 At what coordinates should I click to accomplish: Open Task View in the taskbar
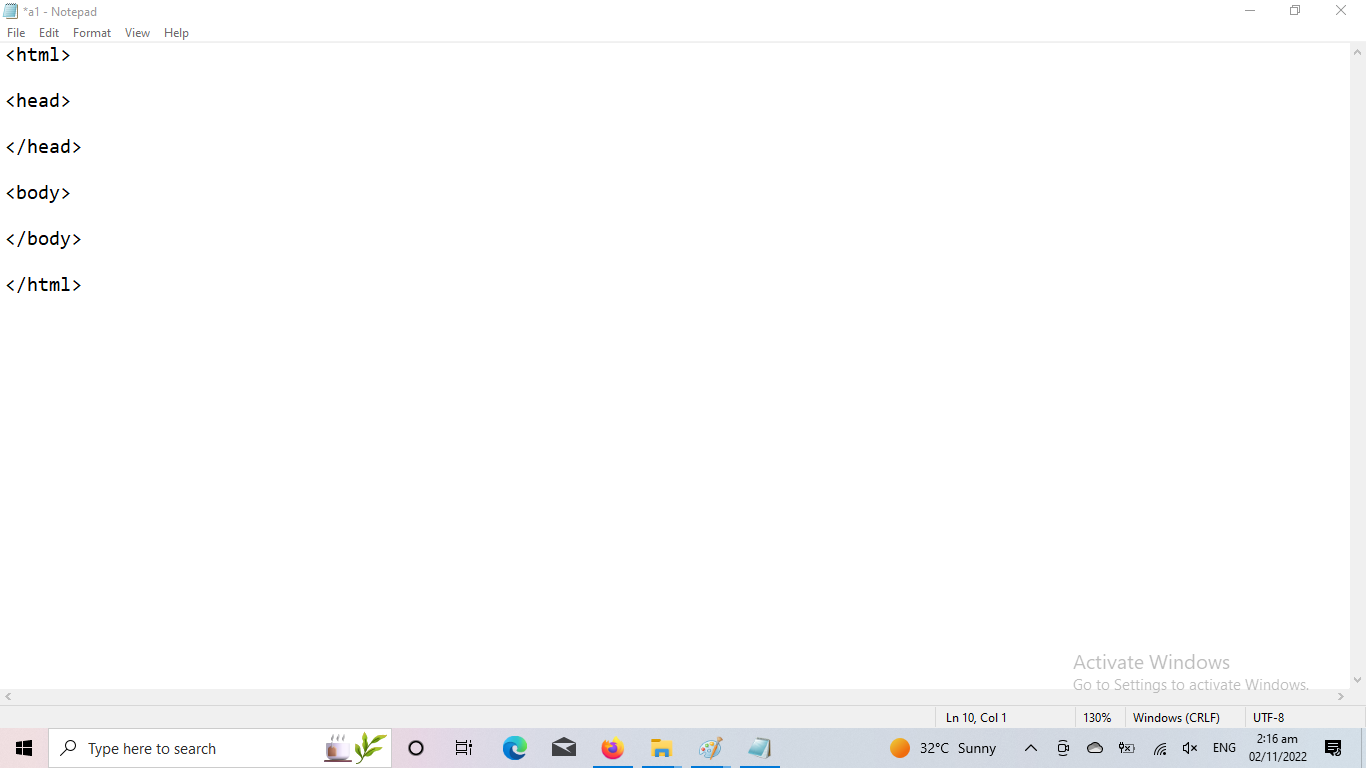pyautogui.click(x=464, y=748)
